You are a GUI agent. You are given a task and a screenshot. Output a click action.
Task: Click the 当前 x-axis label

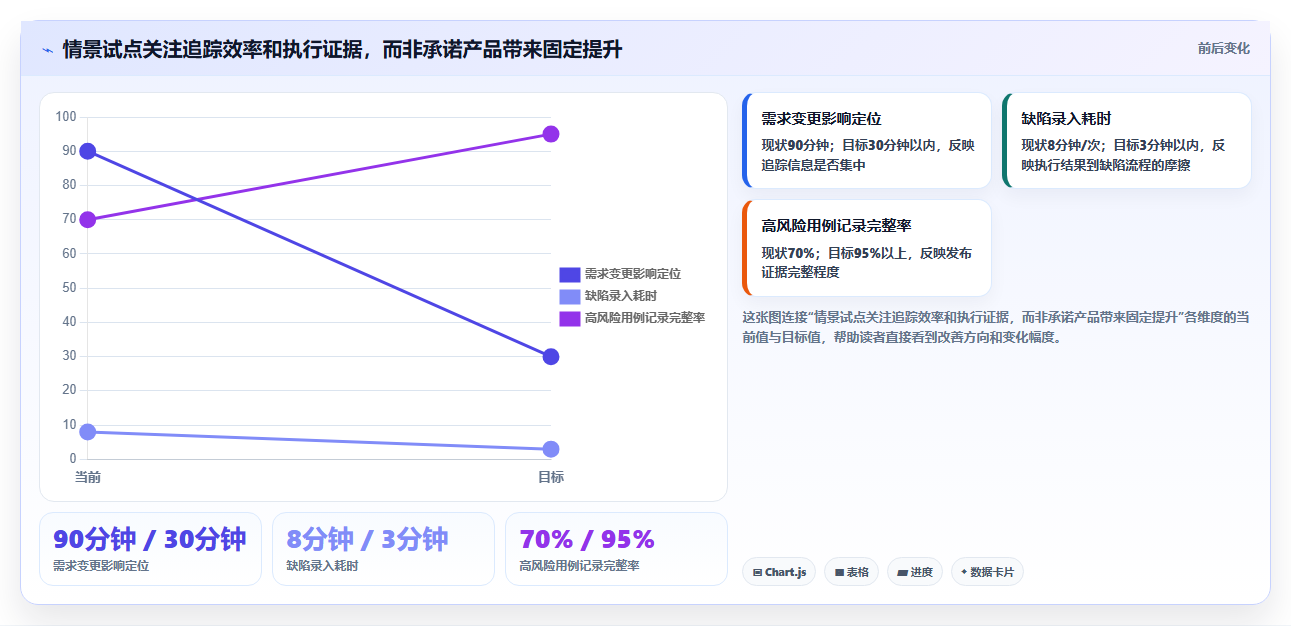pyautogui.click(x=88, y=477)
